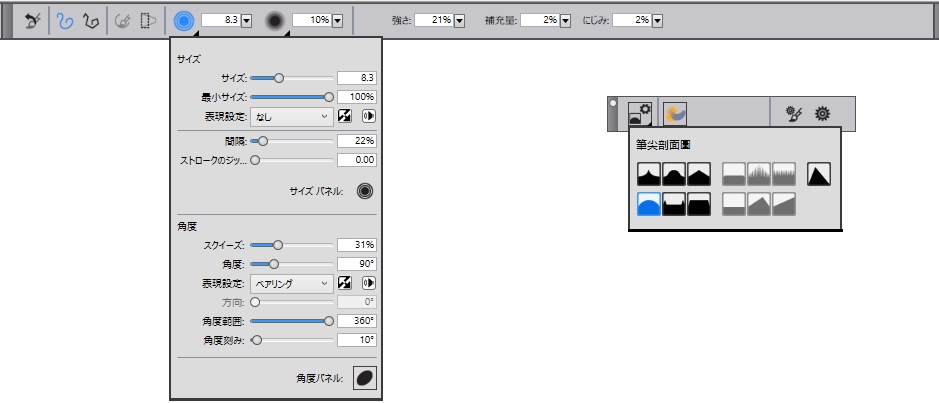
Task: Toggle the half-circle button beside ペアリング expression
Action: [367, 283]
